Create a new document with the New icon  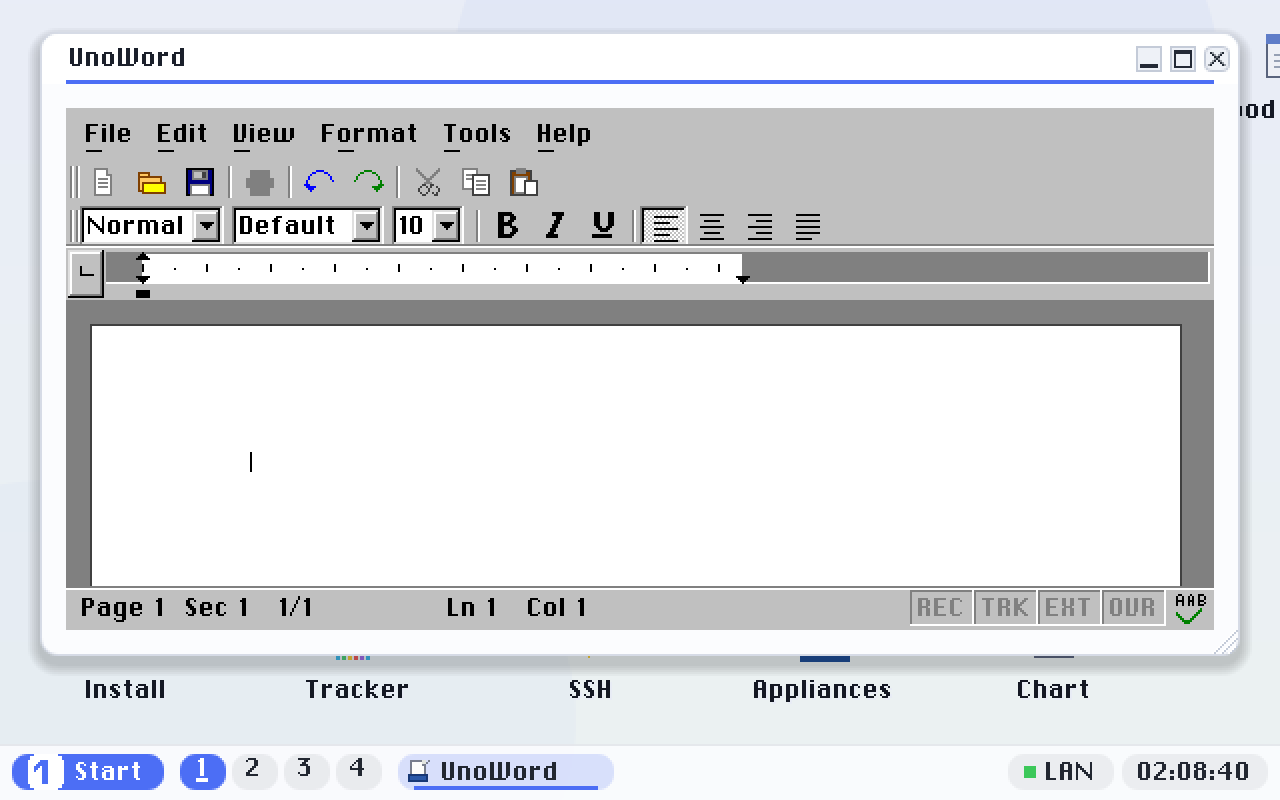coord(103,183)
